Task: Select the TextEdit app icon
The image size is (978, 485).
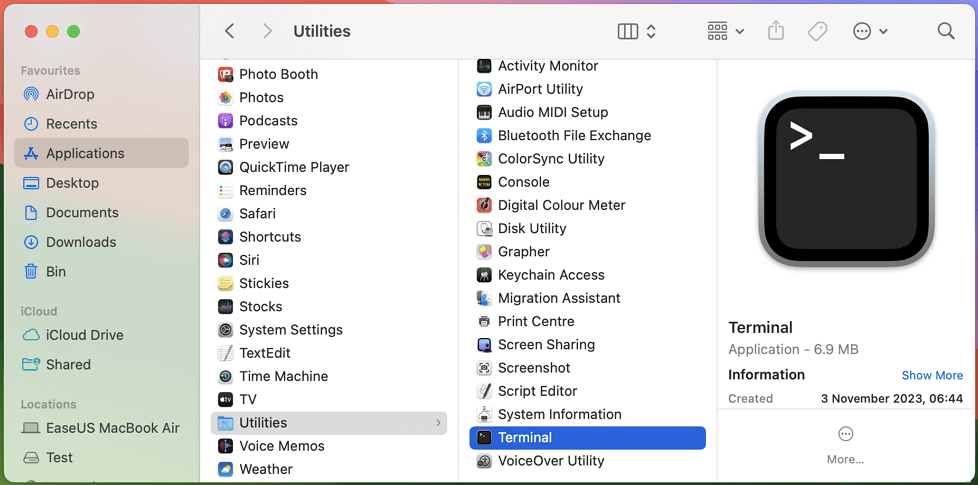Action: pyautogui.click(x=225, y=353)
